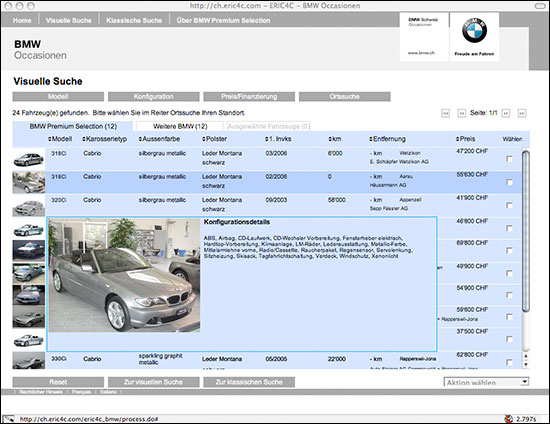
Task: Sort the list by Karosserietyp column
Action: [105, 139]
